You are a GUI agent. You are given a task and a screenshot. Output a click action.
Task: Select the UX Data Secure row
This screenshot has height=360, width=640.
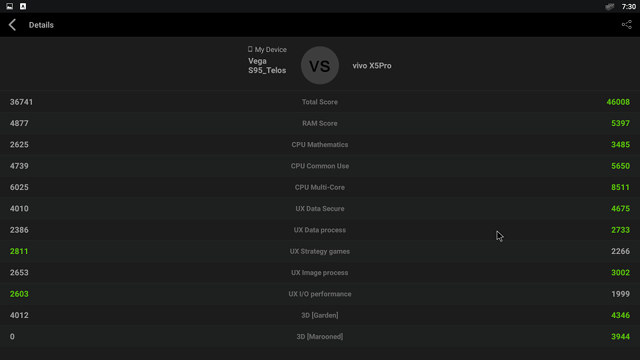pyautogui.click(x=320, y=209)
